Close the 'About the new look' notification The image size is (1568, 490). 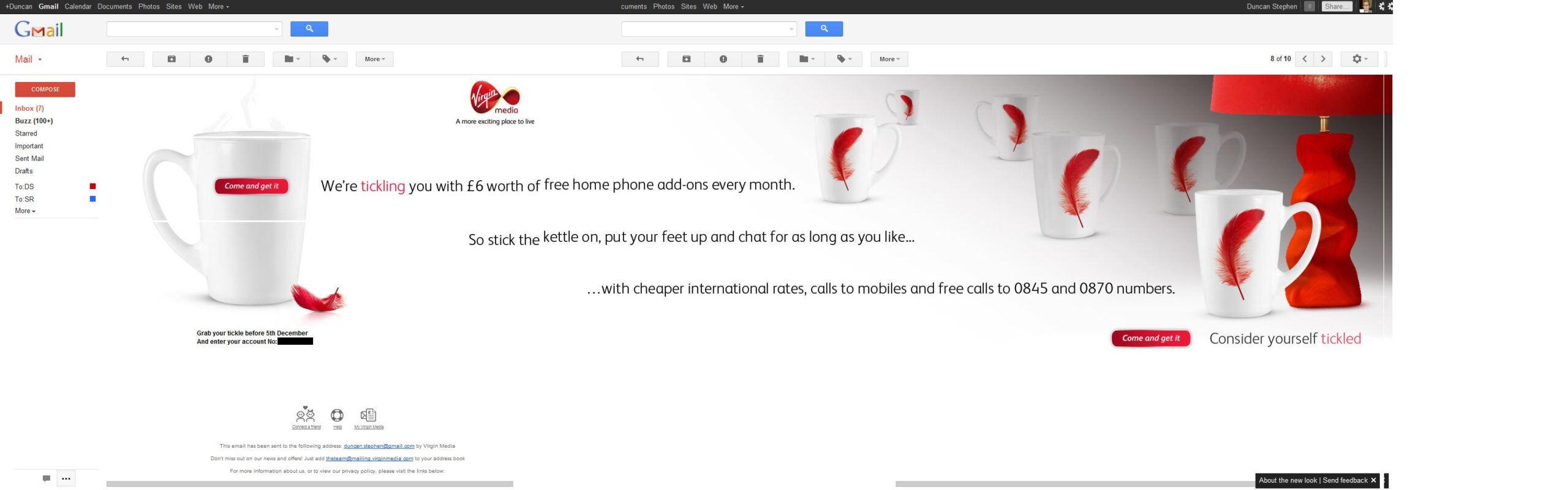[x=1373, y=480]
